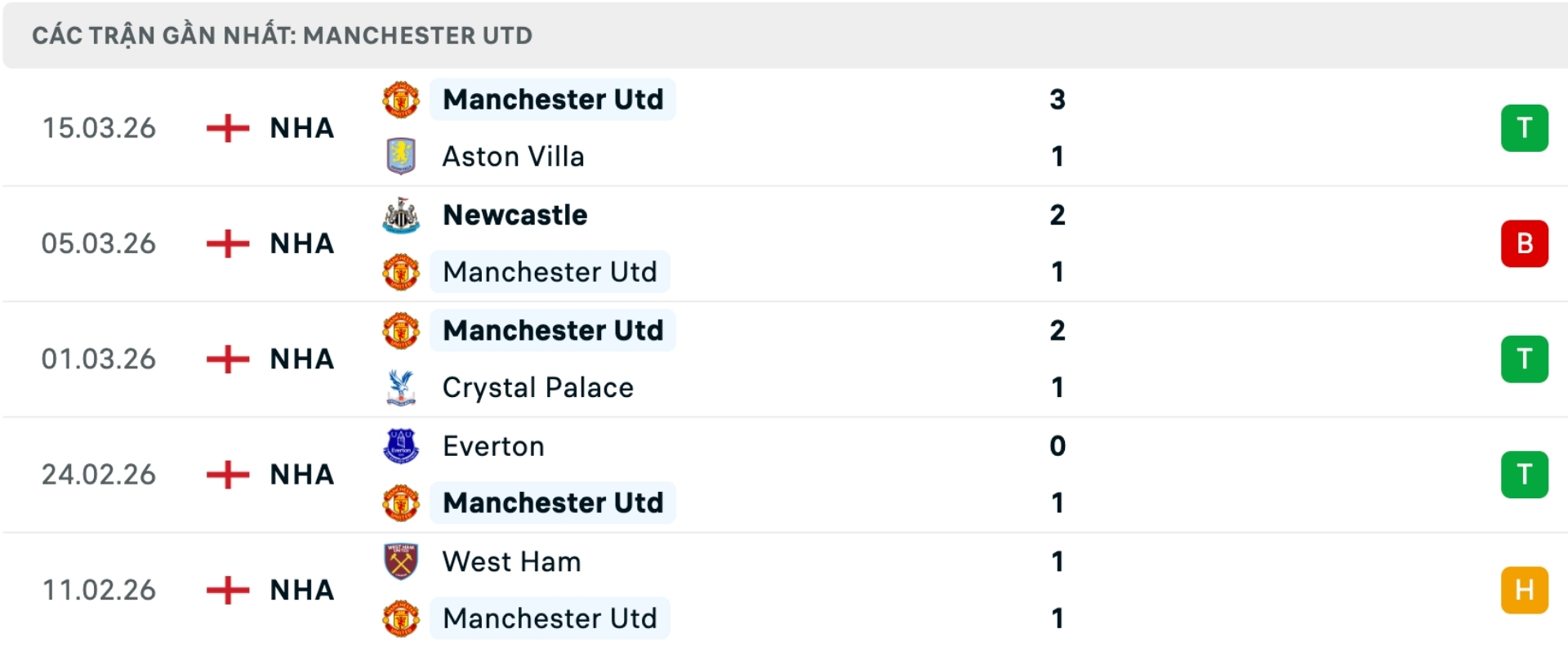
Task: Open the Aston Villa team link
Action: point(513,156)
